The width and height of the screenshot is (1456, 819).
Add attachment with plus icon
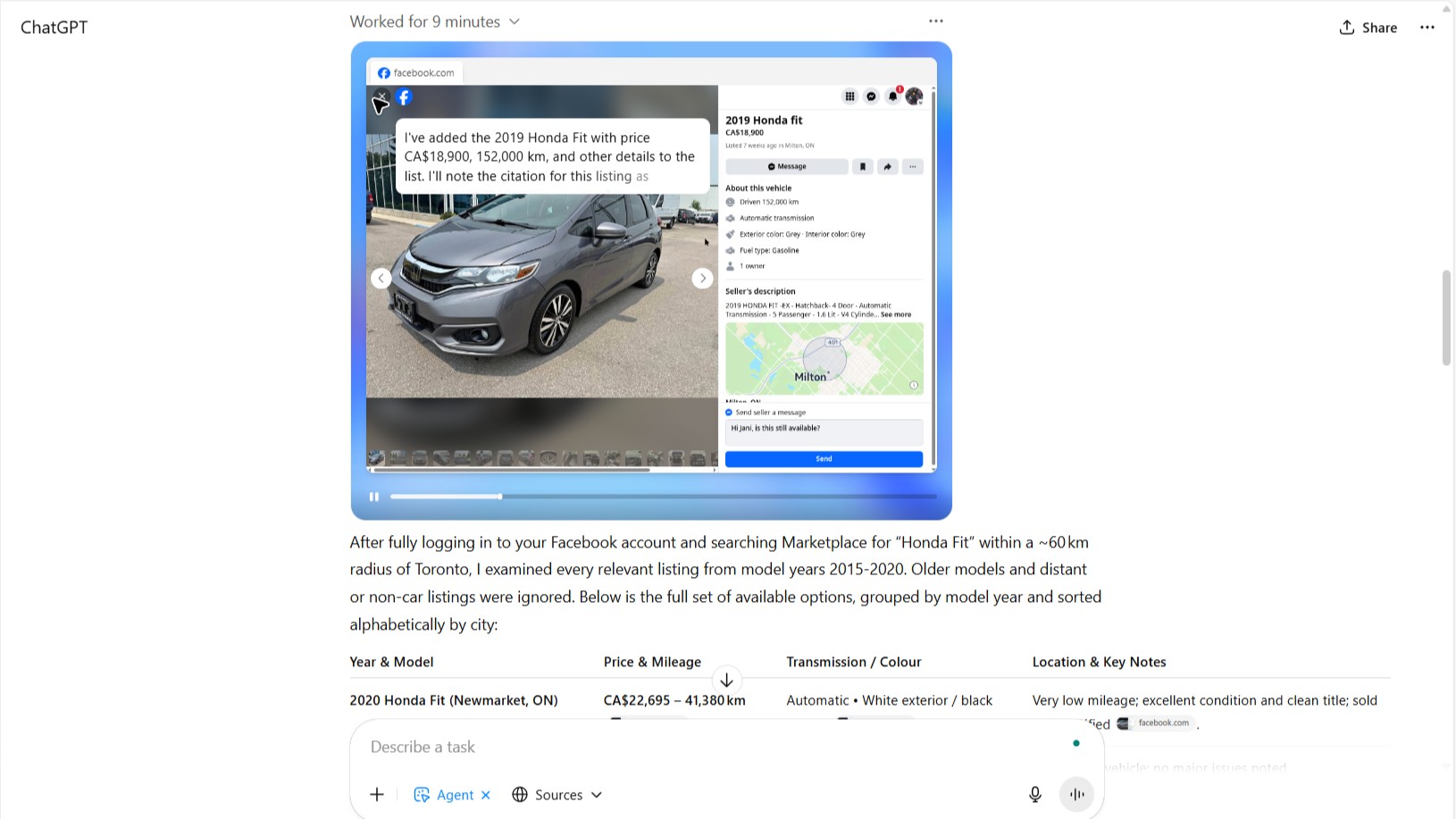click(377, 795)
